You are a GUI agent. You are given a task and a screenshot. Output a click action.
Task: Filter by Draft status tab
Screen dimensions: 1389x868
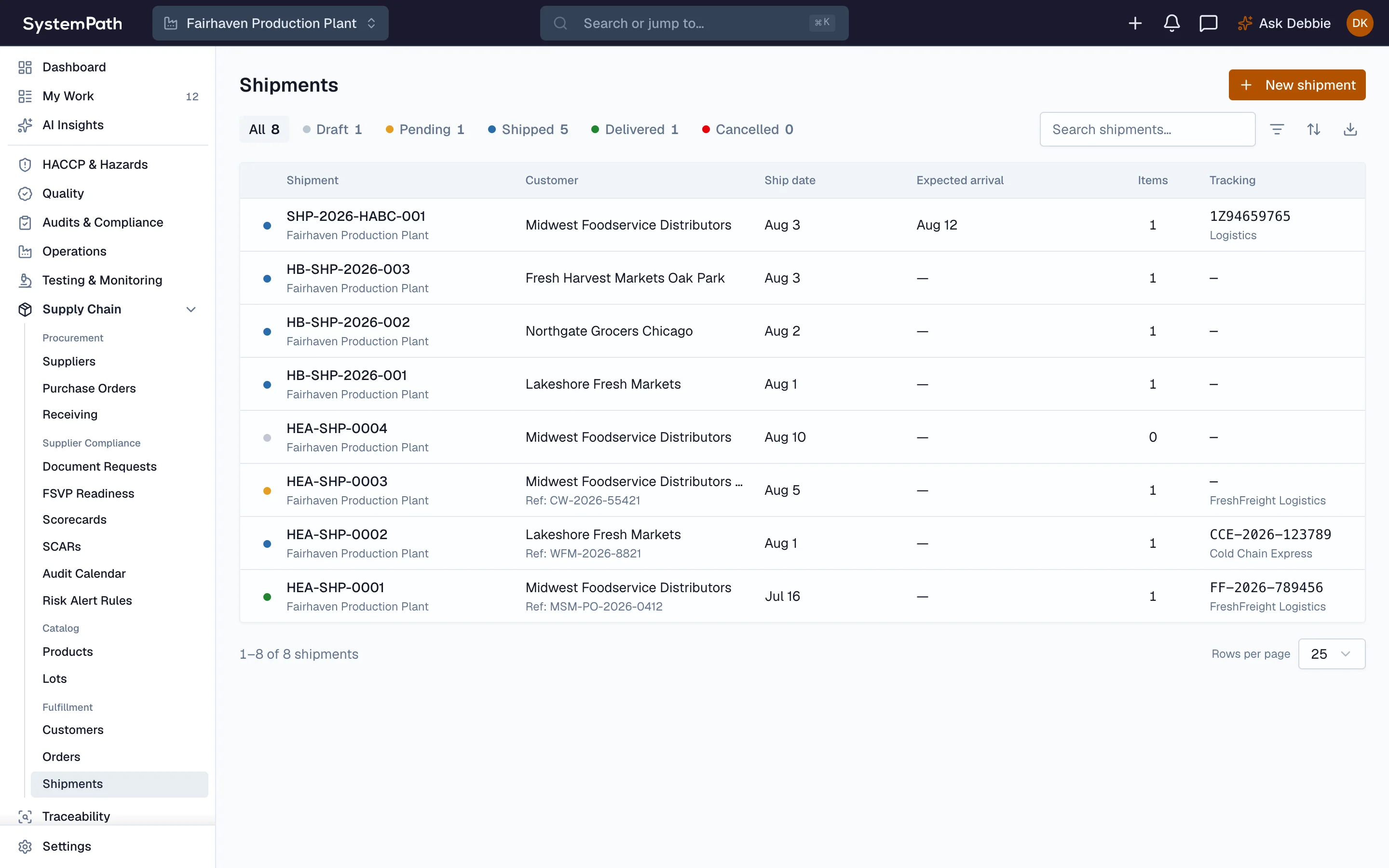pyautogui.click(x=332, y=129)
